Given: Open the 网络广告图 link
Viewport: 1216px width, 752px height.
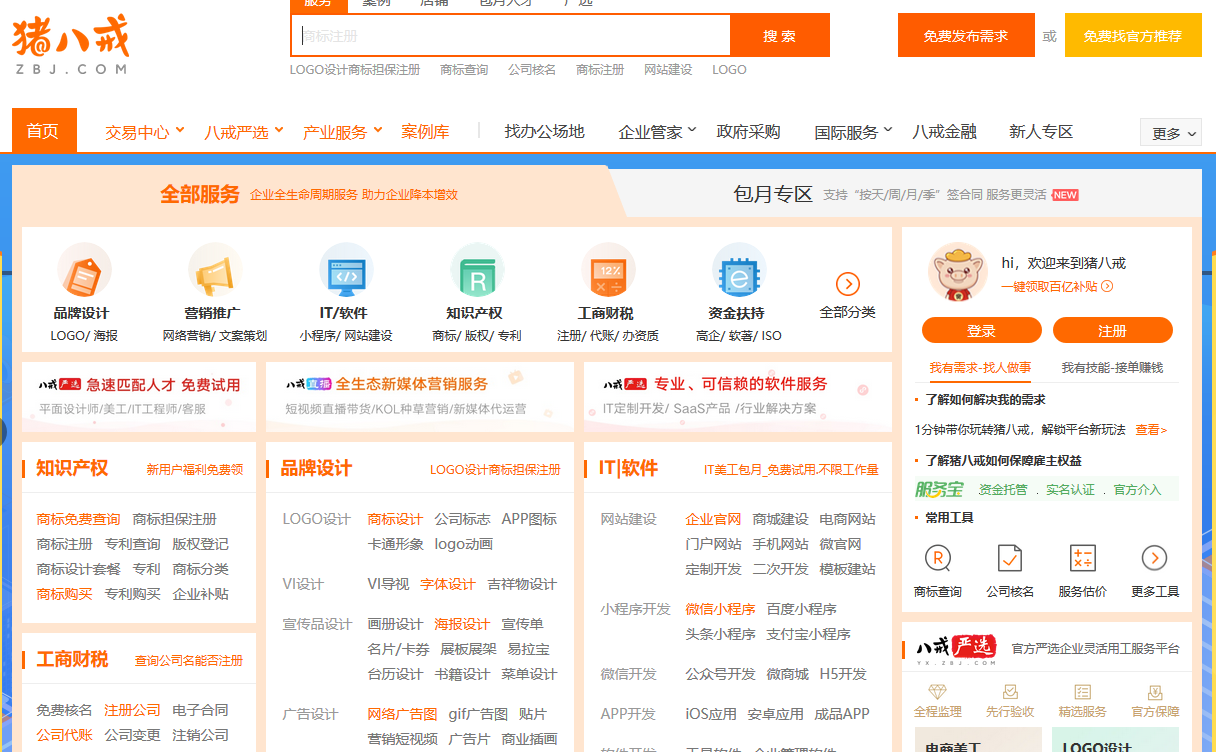Looking at the screenshot, I should (x=402, y=714).
